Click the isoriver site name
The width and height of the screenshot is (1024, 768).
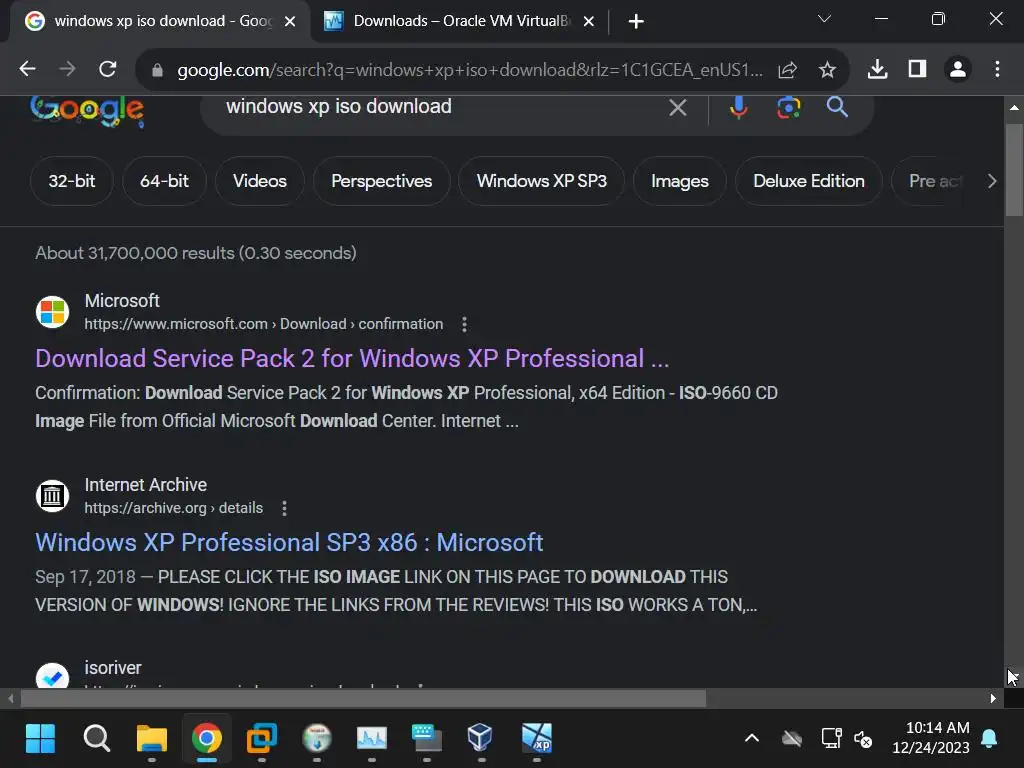click(x=113, y=668)
